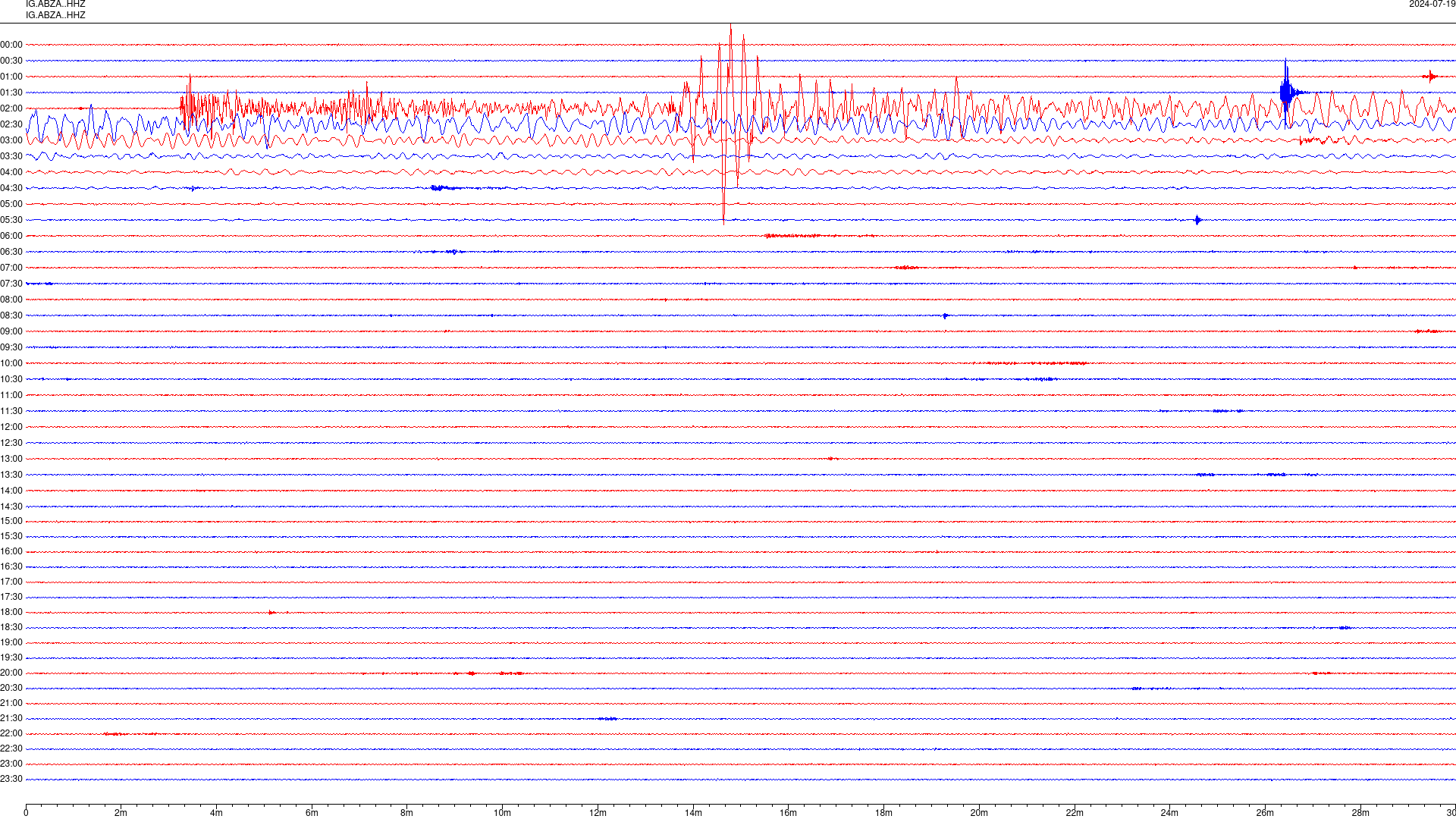Click the 16:00 trace label
Screen dimensions: 1456x819
point(11,551)
